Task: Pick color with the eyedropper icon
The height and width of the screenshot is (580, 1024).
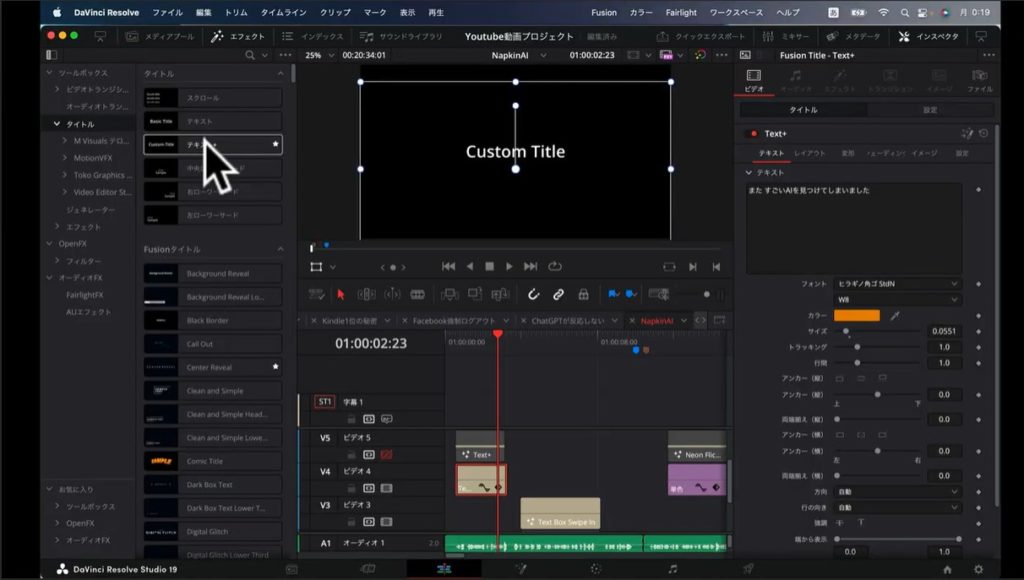Action: [x=896, y=315]
